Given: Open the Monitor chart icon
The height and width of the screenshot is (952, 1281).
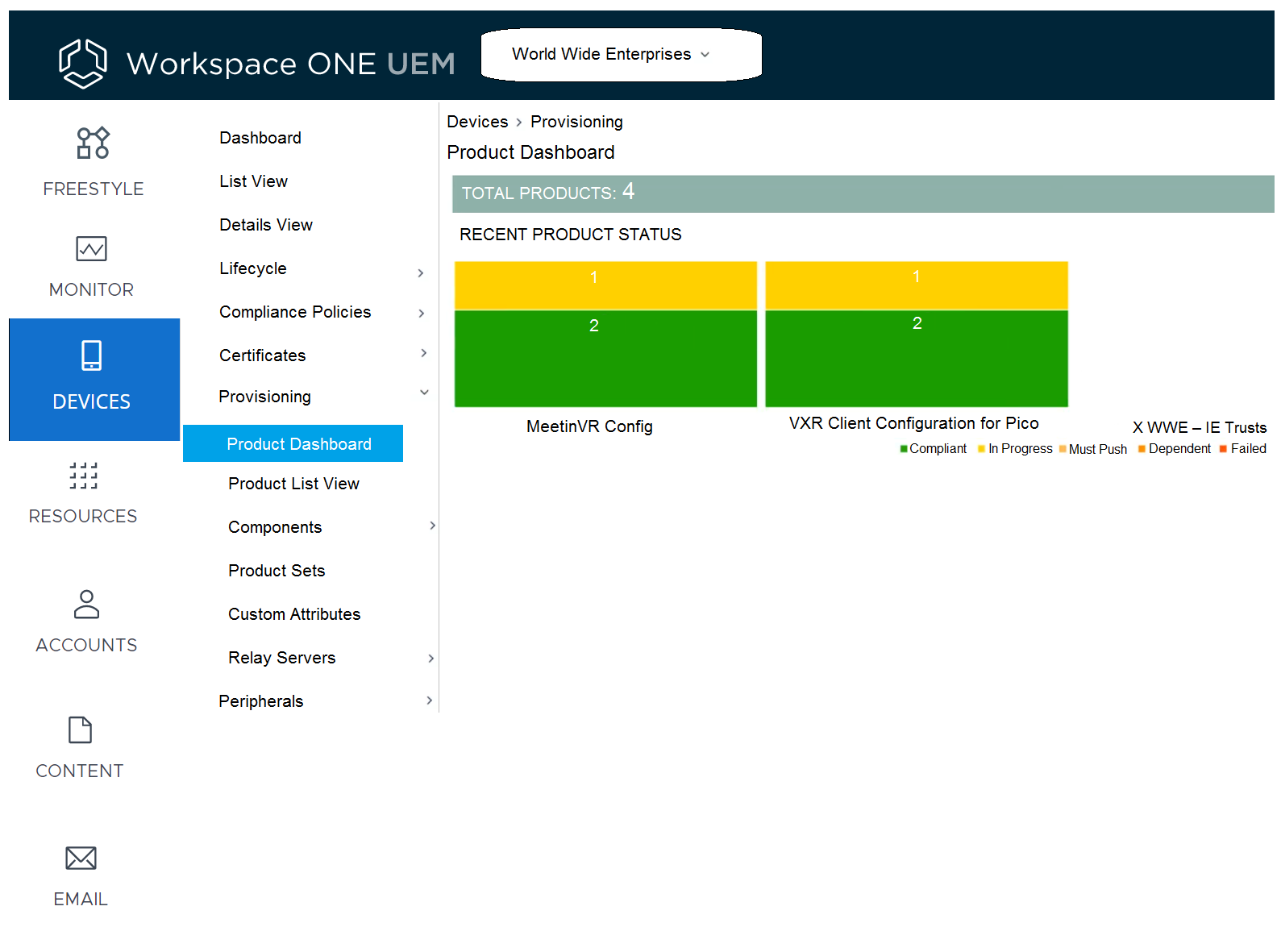Looking at the screenshot, I should point(91,248).
